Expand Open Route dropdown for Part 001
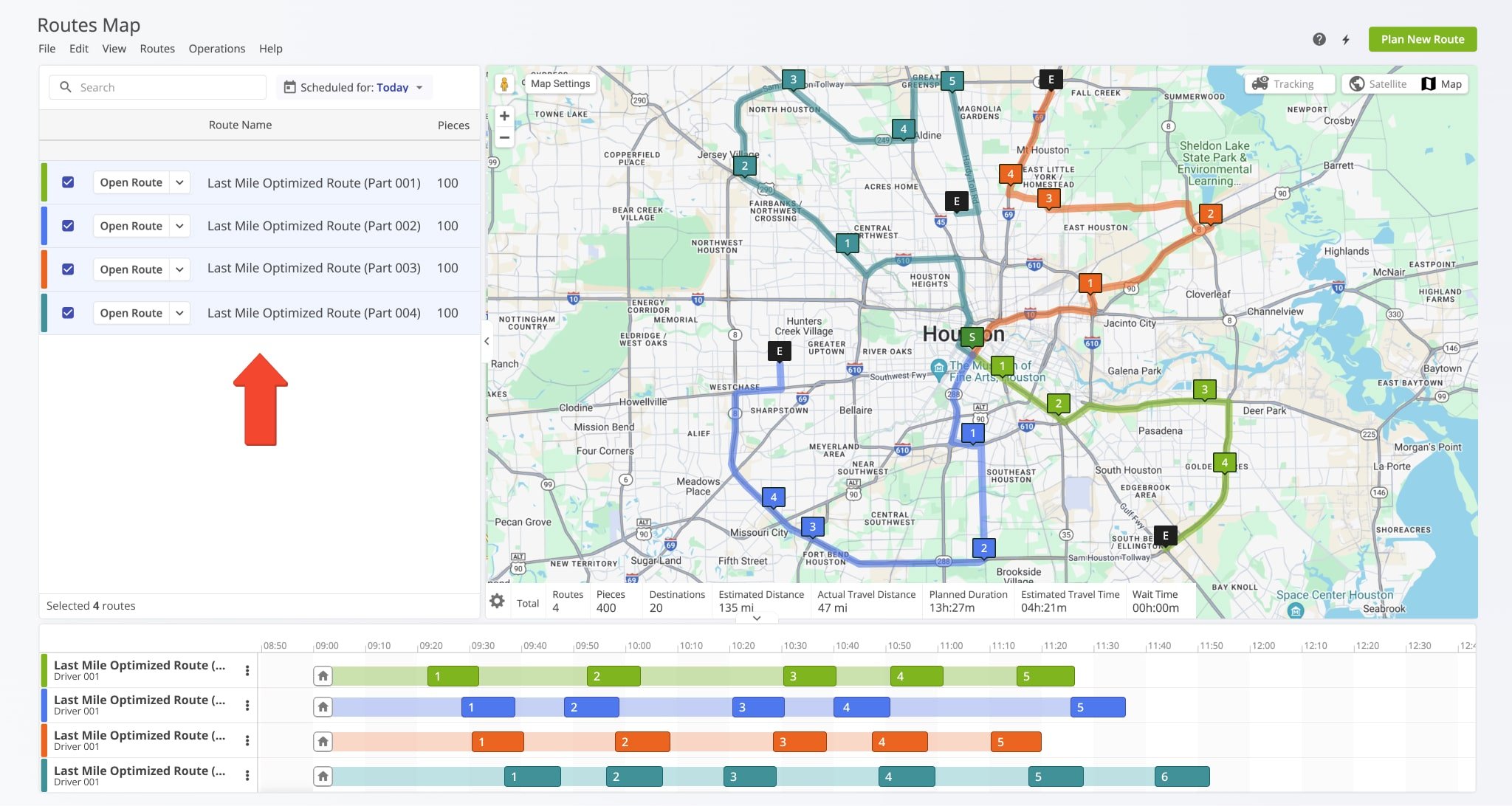The width and height of the screenshot is (1512, 806). click(x=179, y=182)
